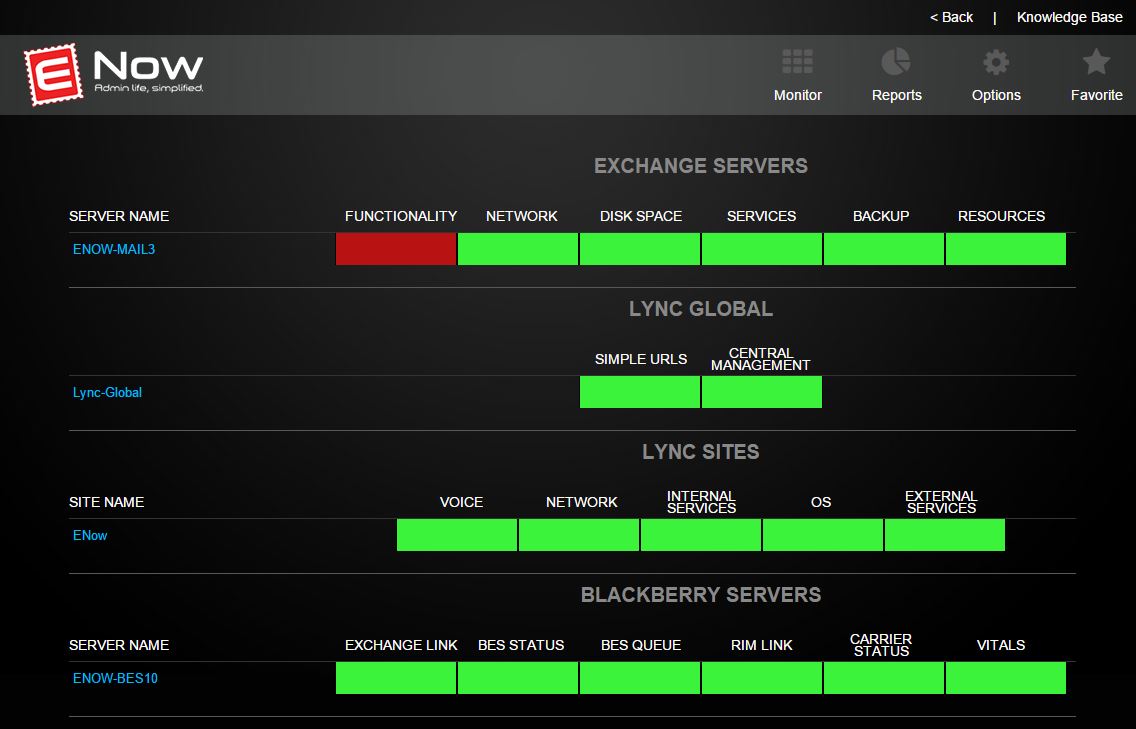
Task: Click the Reports menu label
Action: pos(896,95)
